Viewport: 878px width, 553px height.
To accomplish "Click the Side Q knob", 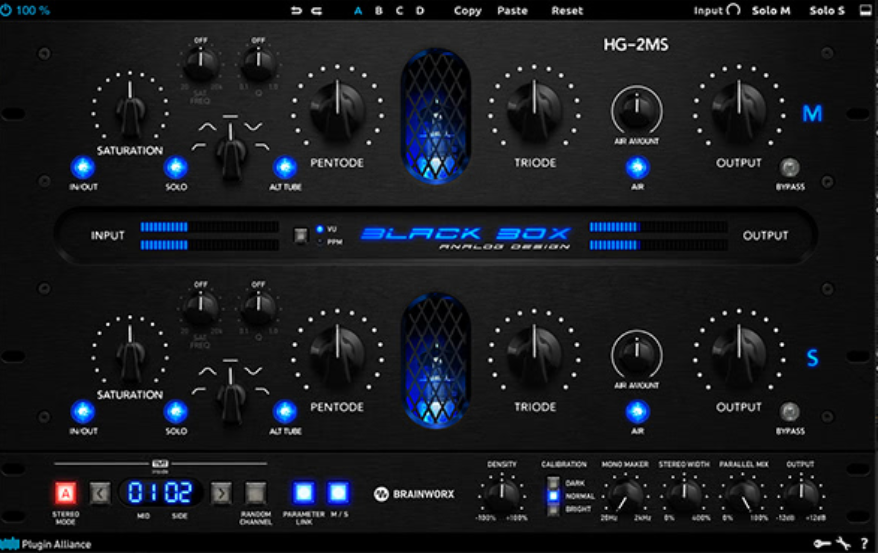I will (x=258, y=307).
